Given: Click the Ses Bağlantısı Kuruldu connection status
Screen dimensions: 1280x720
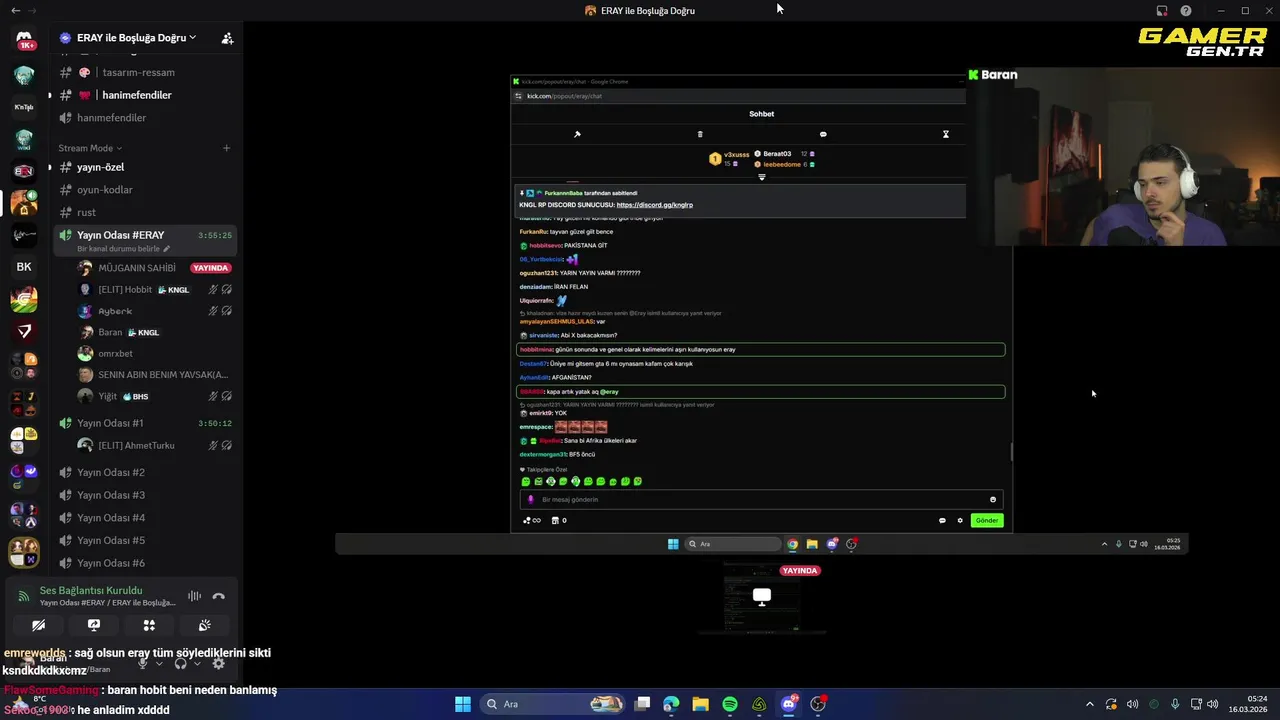Looking at the screenshot, I should (91, 590).
